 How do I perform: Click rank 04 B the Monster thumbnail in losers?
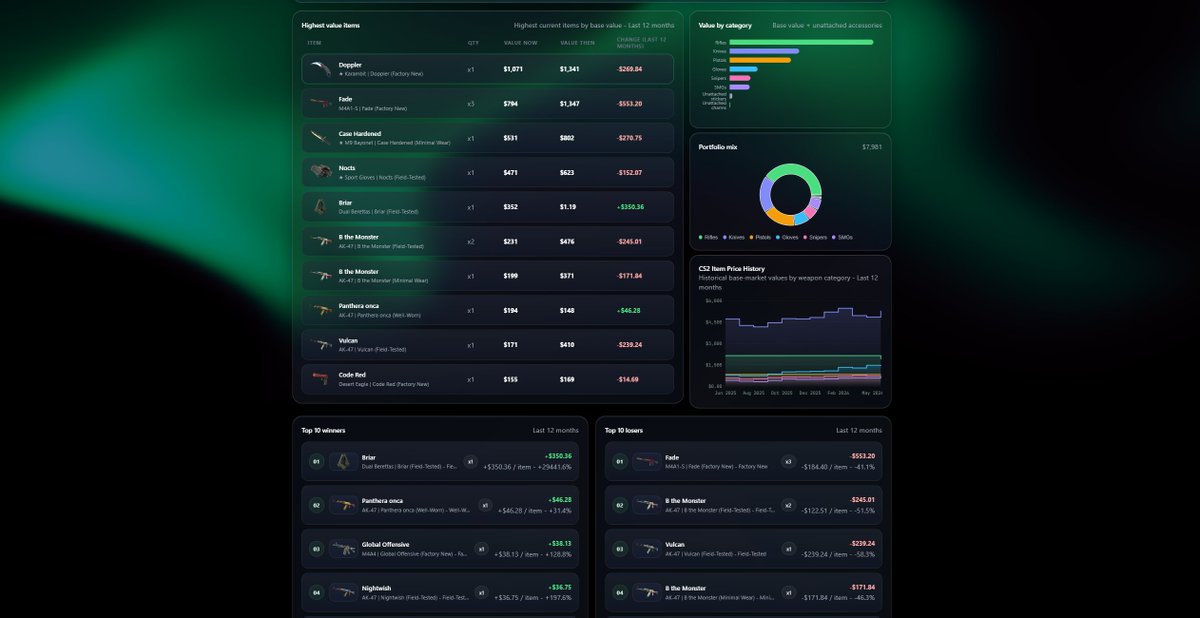[x=646, y=593]
